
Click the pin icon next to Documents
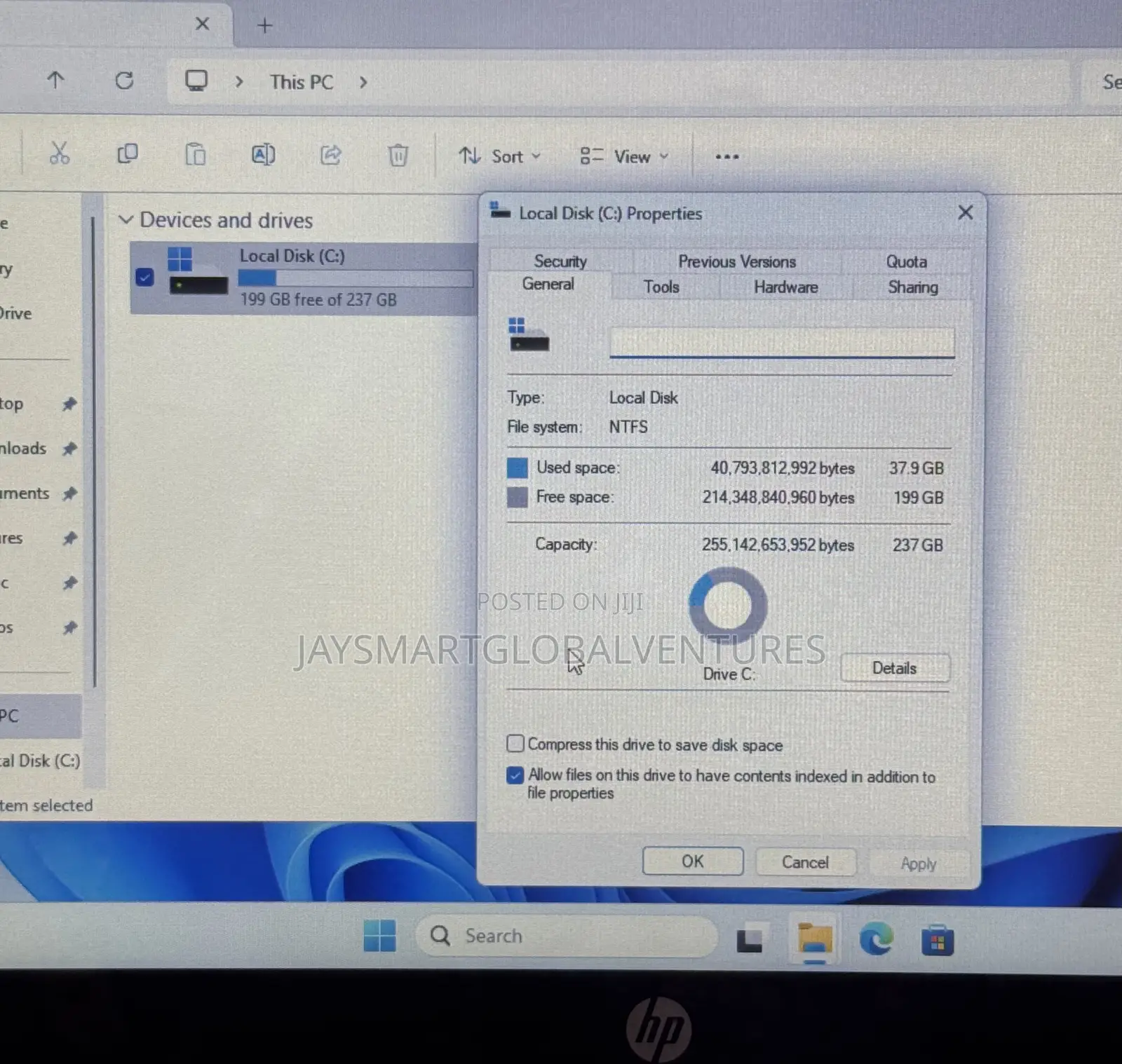(x=69, y=493)
